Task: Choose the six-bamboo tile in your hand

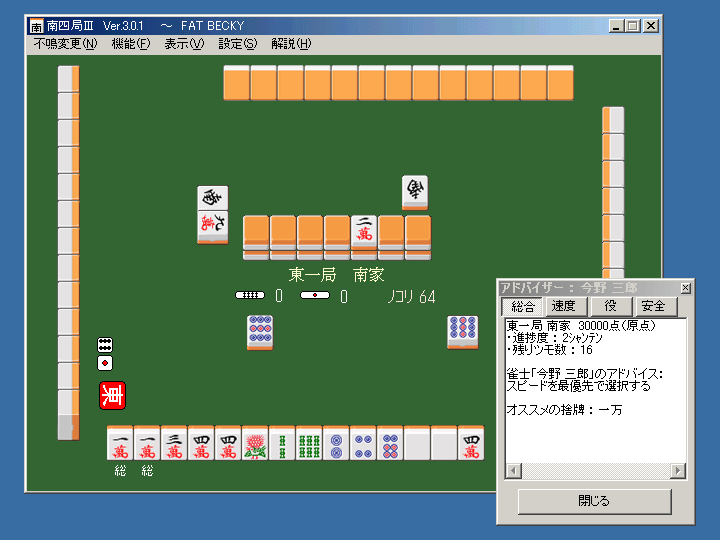Action: pyautogui.click(x=309, y=443)
